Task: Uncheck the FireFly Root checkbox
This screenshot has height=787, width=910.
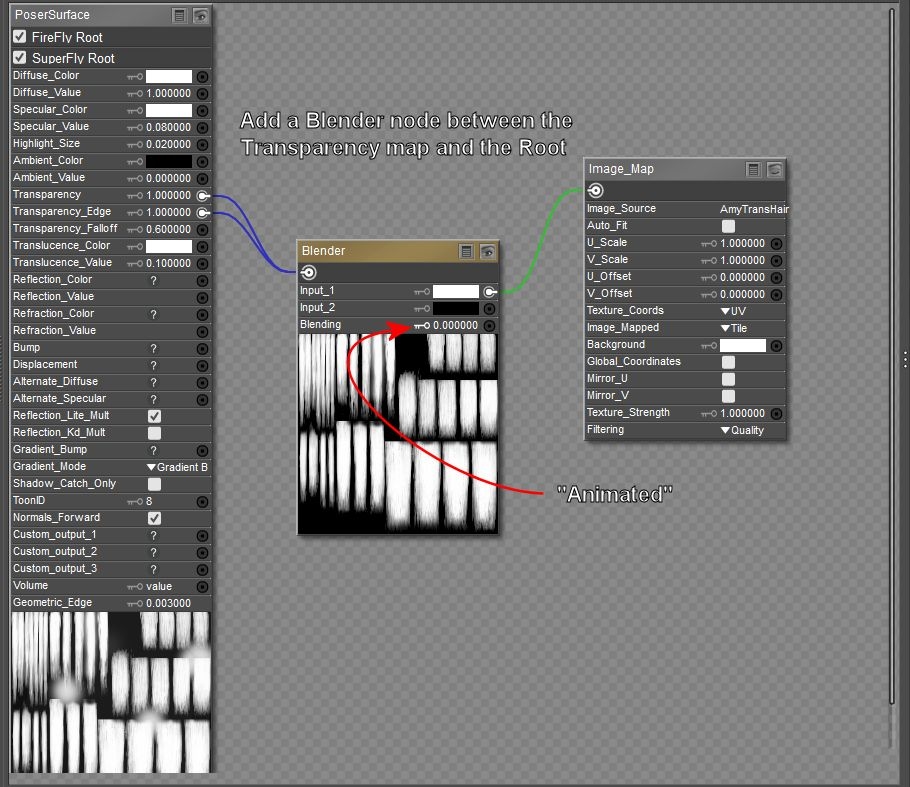Action: [20, 37]
